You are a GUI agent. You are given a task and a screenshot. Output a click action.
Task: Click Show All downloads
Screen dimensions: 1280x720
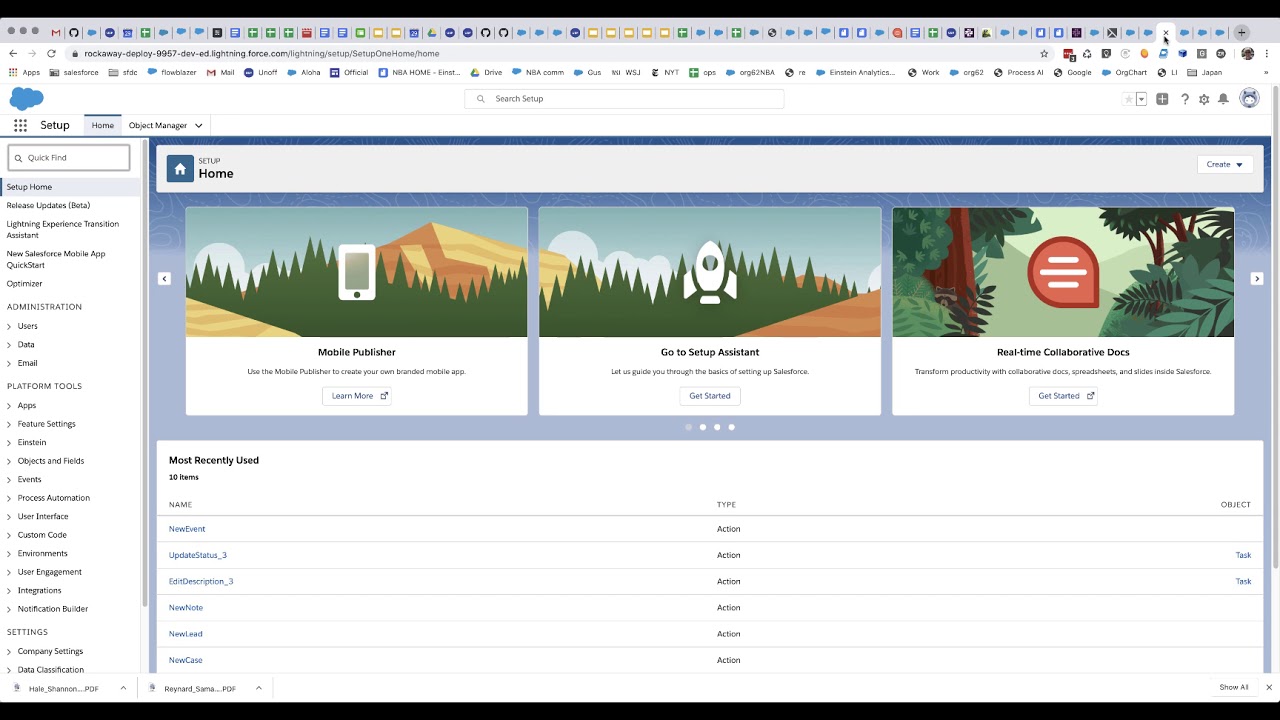(x=1234, y=687)
